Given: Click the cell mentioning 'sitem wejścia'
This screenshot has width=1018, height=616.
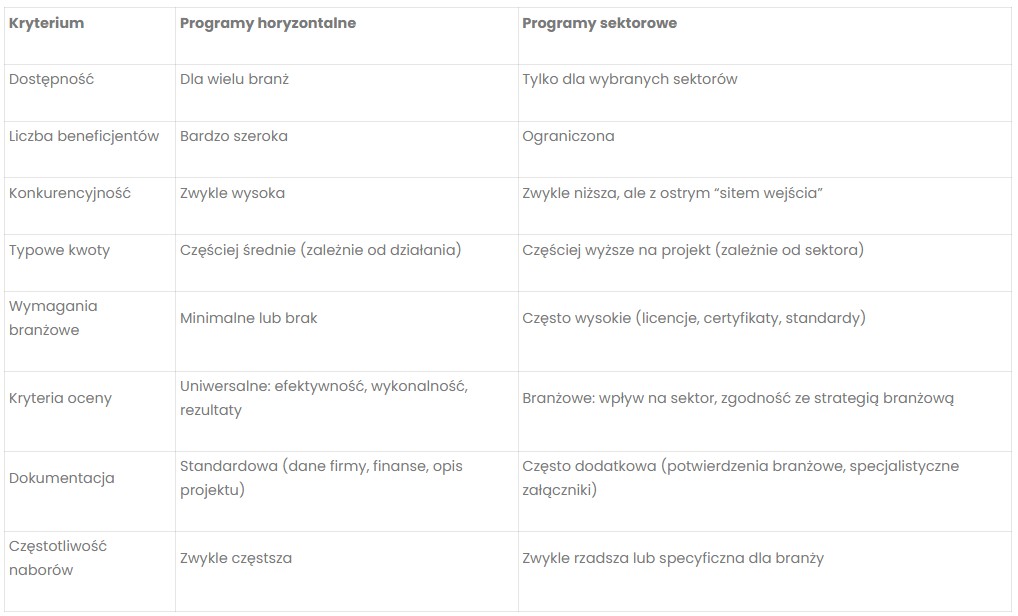Looking at the screenshot, I should point(671,193).
